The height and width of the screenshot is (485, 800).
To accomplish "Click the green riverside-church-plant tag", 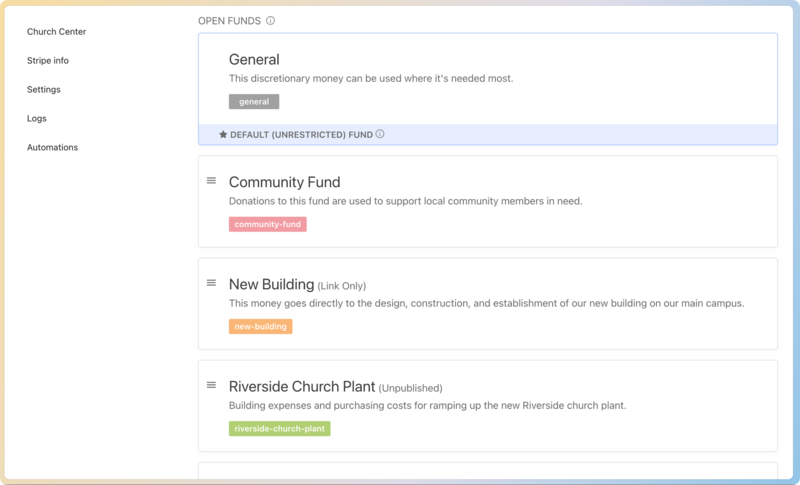I will (x=279, y=428).
